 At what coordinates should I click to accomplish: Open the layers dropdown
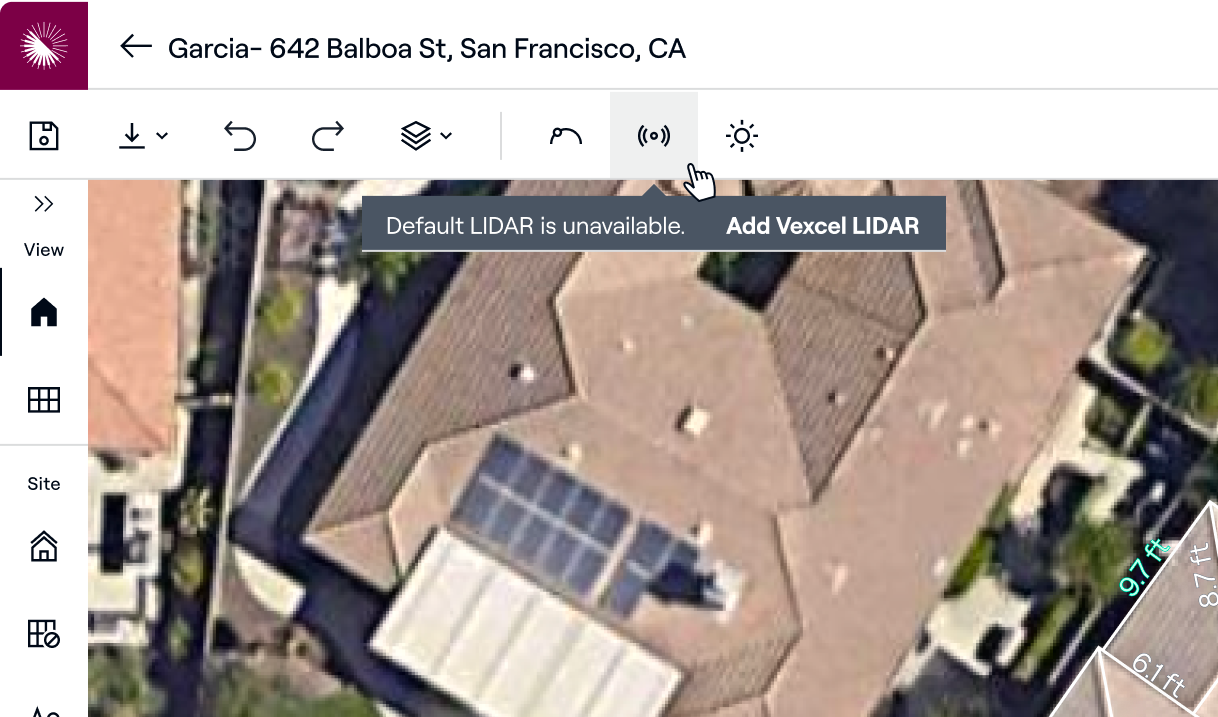426,136
